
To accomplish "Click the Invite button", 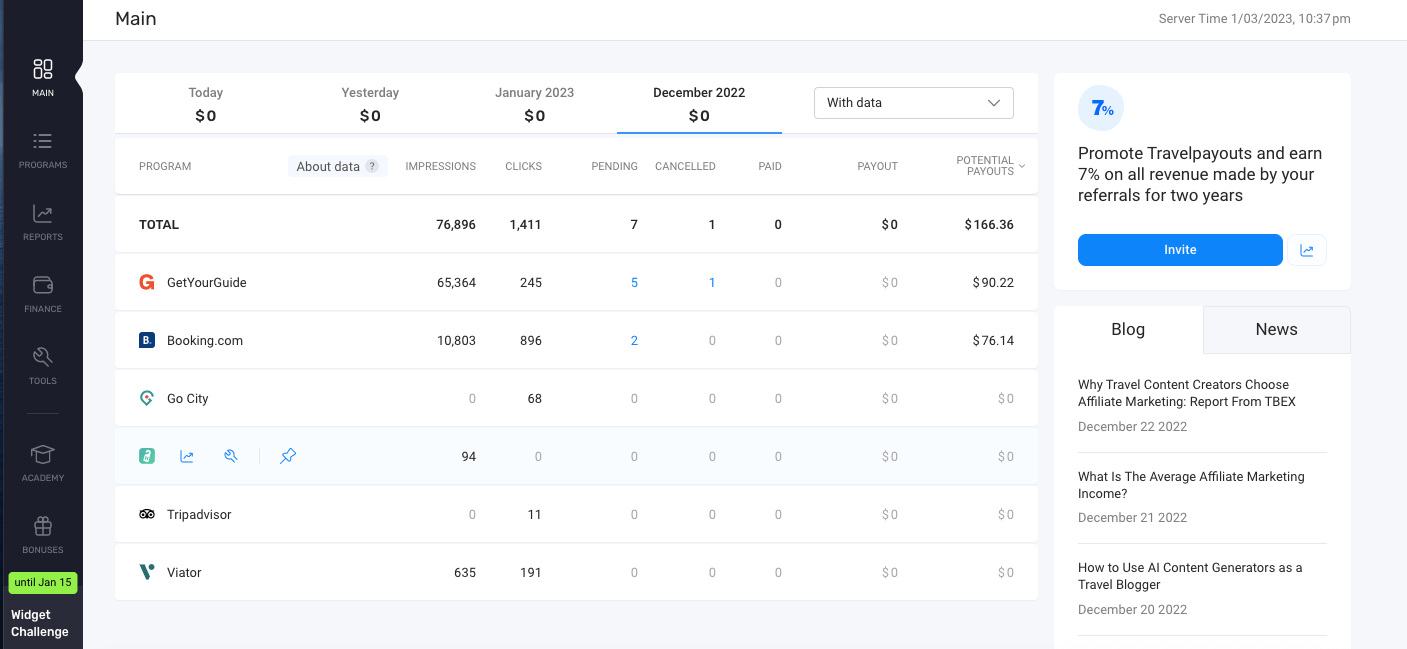I will 1180,250.
